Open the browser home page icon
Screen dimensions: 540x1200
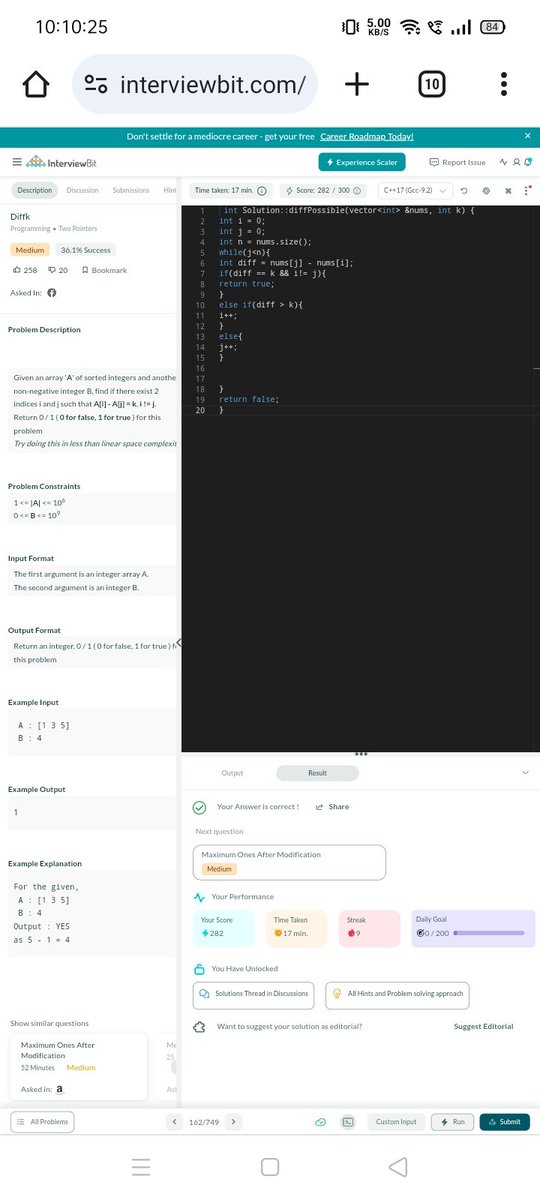tap(35, 85)
